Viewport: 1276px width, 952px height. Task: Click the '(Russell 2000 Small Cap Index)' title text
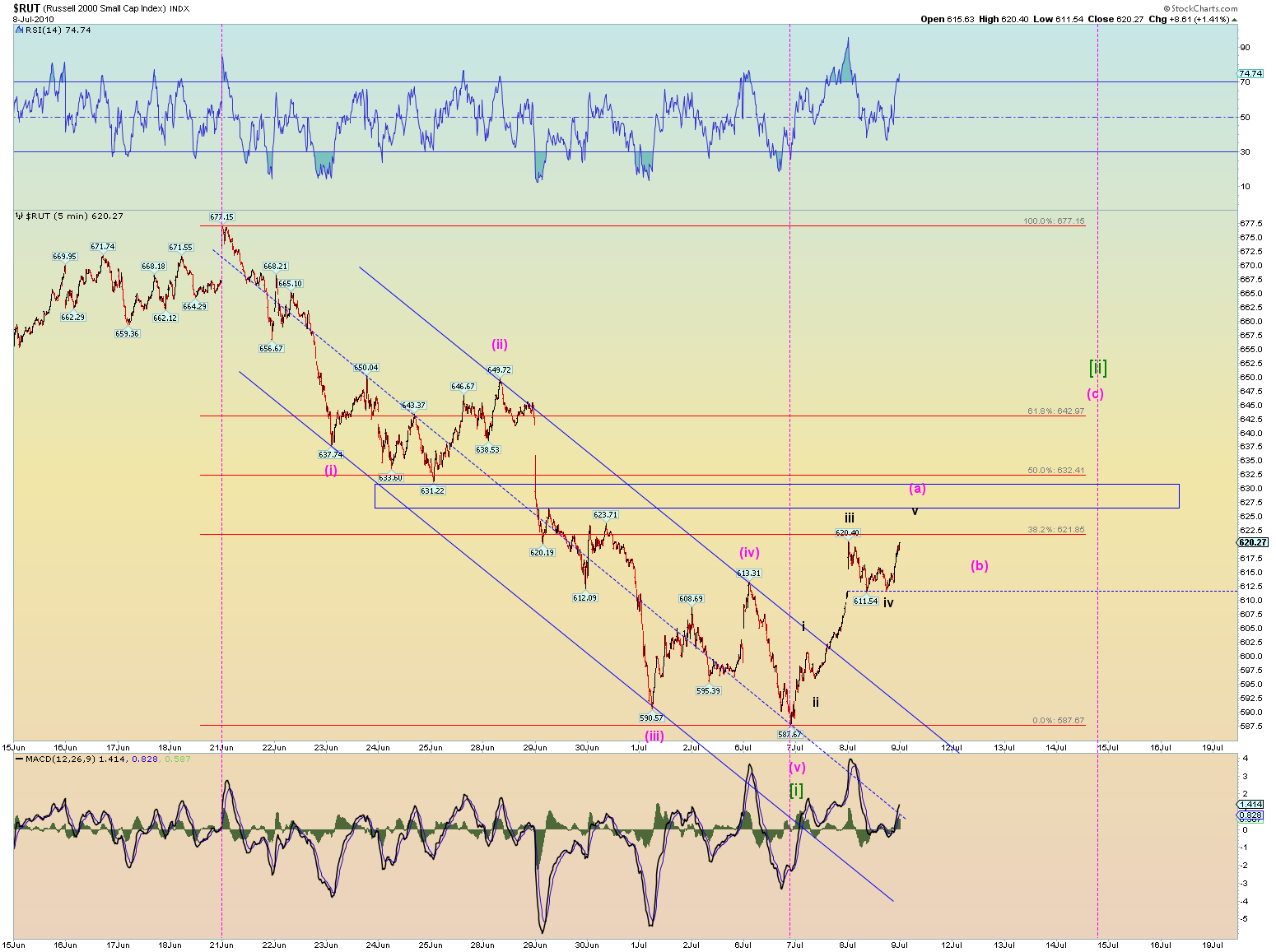(105, 8)
